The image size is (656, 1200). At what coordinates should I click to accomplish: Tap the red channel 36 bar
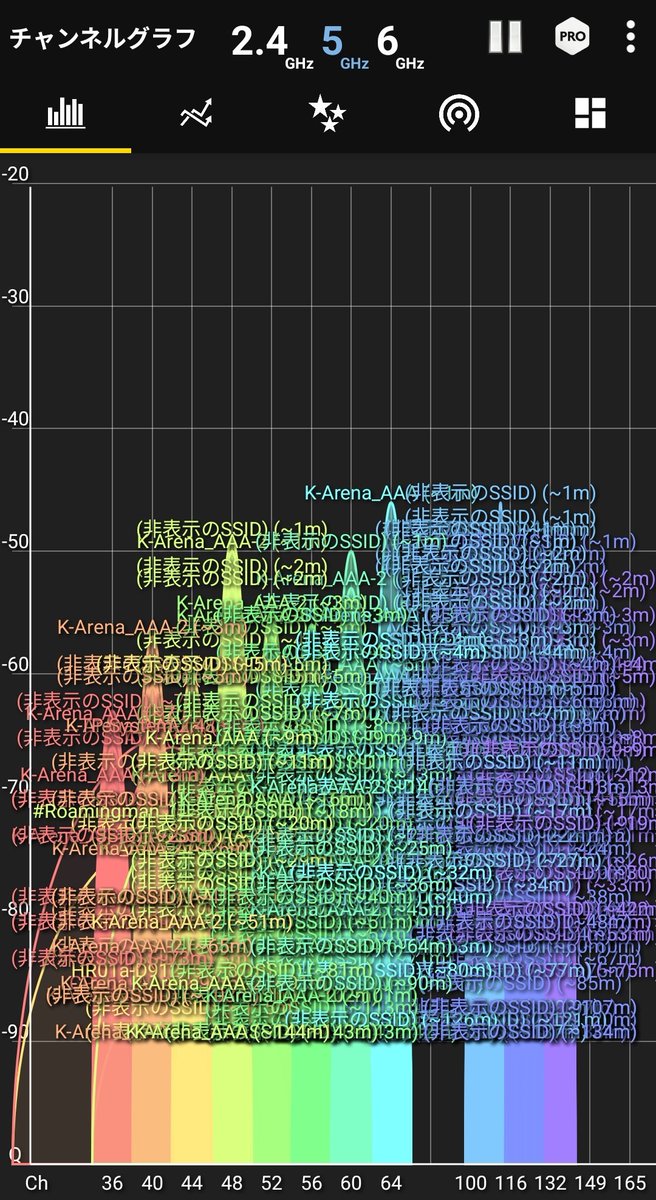tap(112, 1102)
